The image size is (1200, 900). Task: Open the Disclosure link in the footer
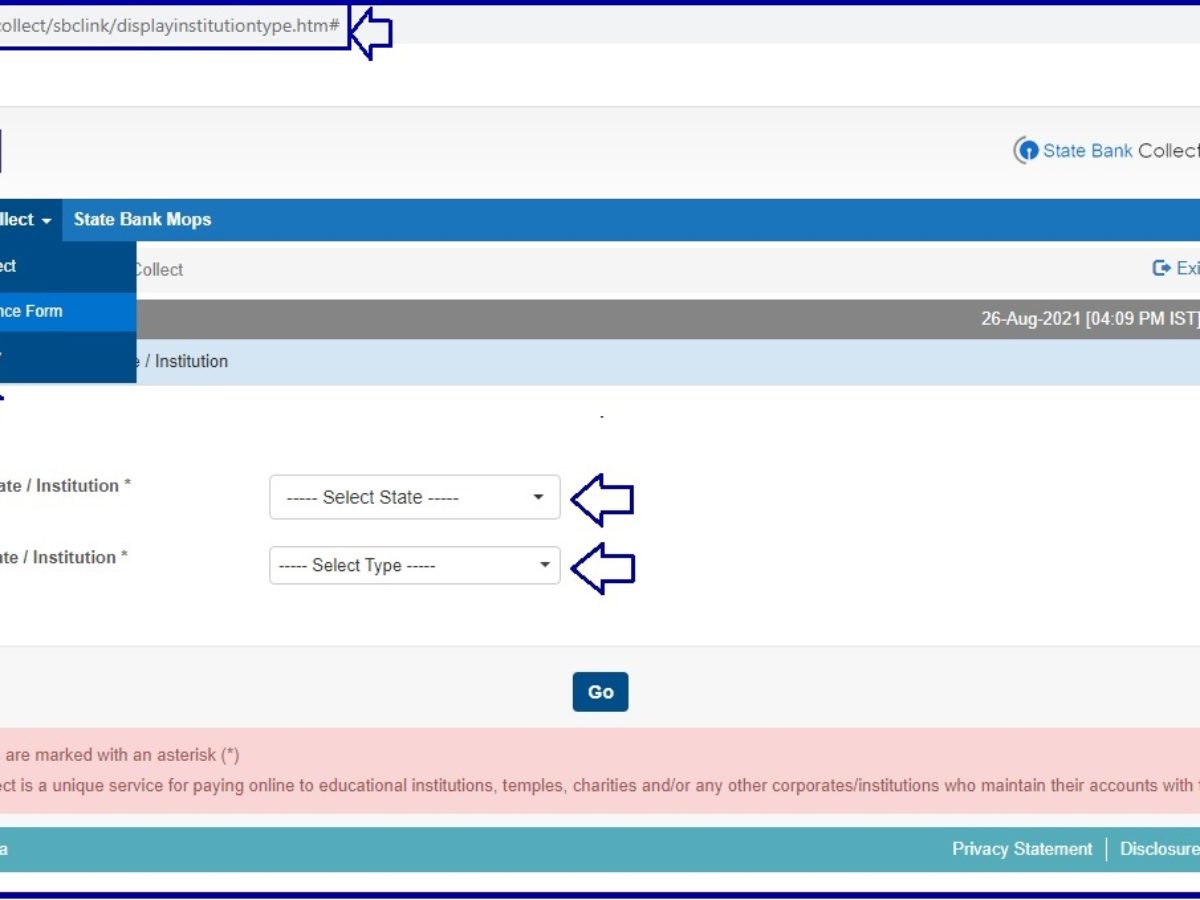1158,849
